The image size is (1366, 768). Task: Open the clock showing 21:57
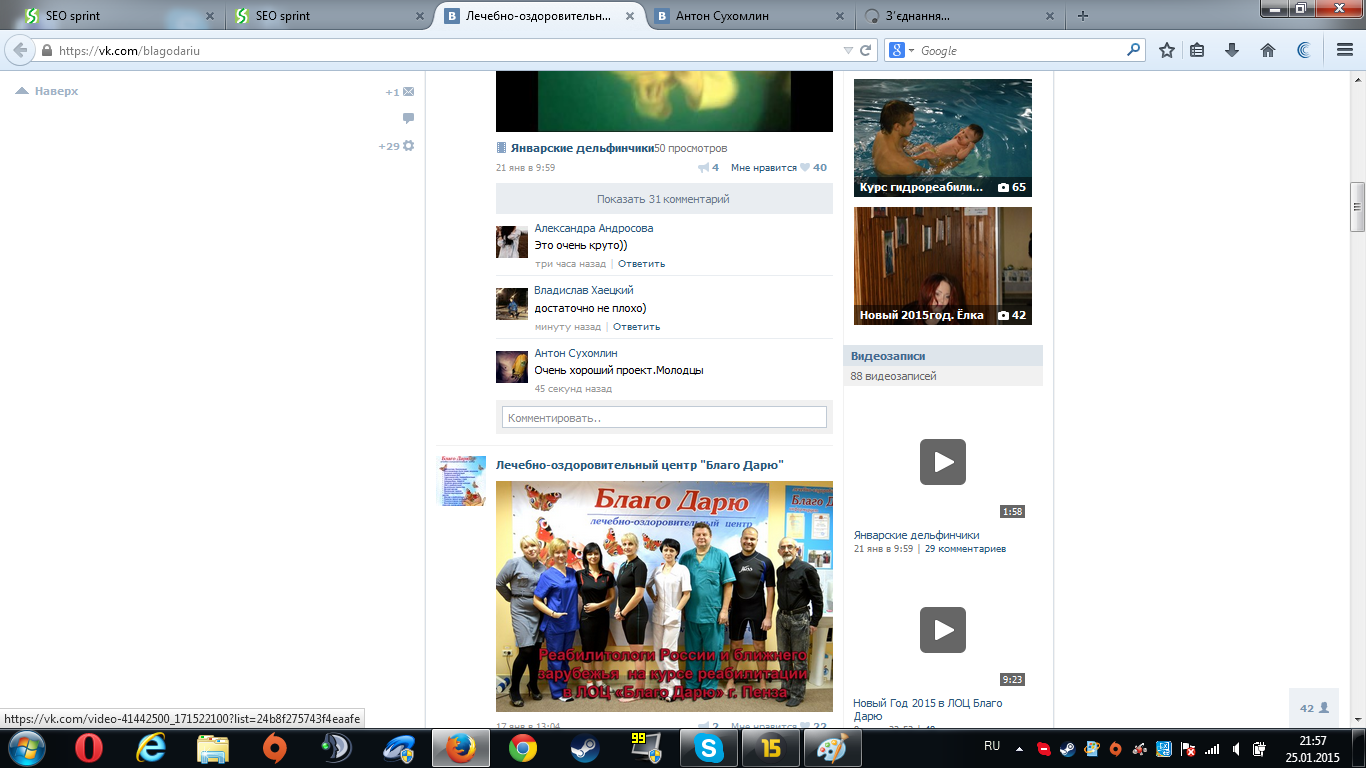tap(1312, 741)
